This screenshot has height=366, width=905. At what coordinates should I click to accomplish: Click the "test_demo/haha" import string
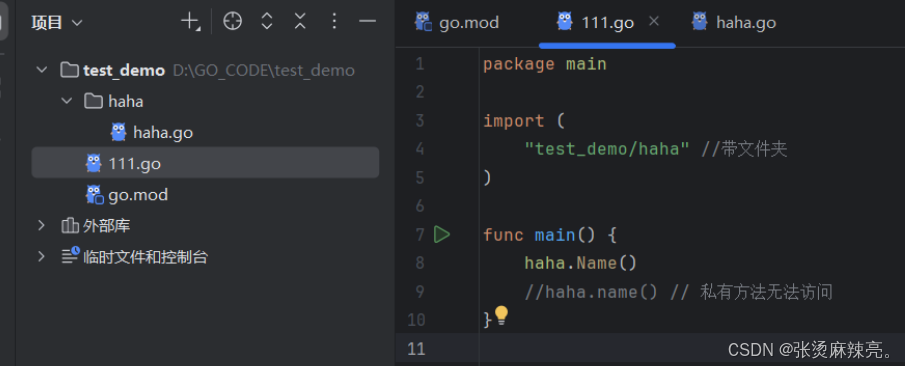(607, 150)
